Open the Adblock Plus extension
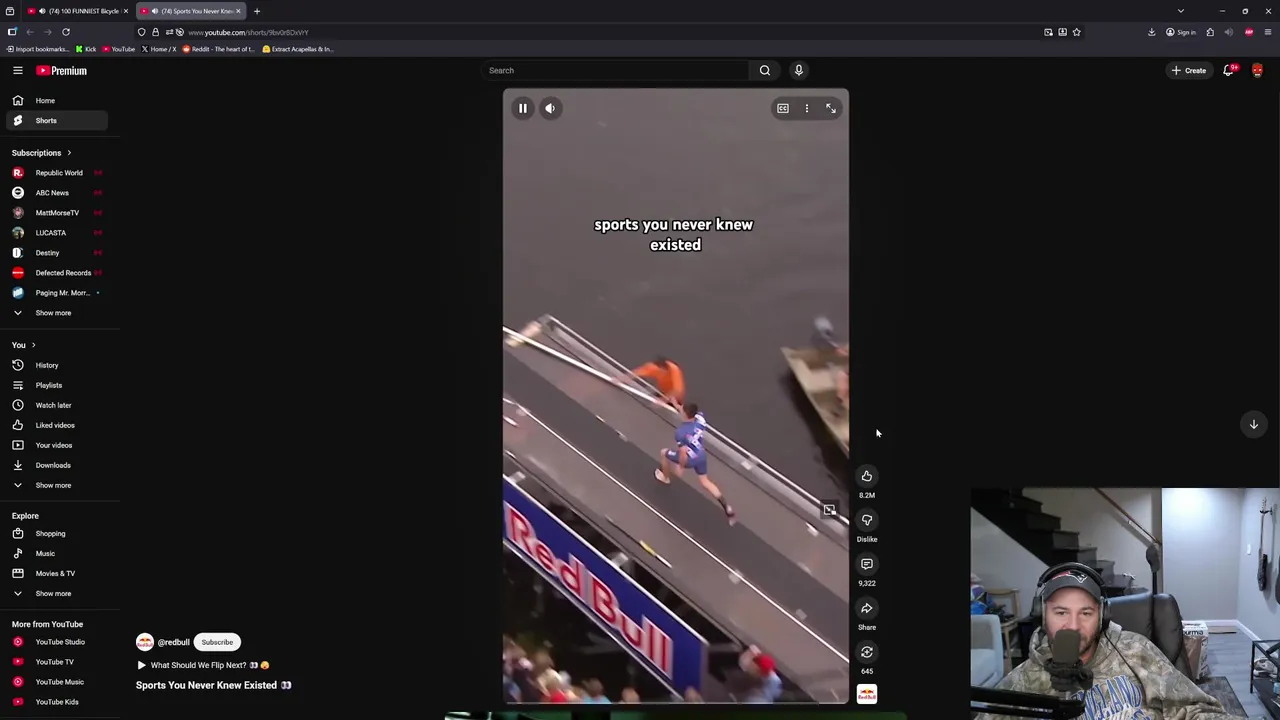 [1249, 32]
